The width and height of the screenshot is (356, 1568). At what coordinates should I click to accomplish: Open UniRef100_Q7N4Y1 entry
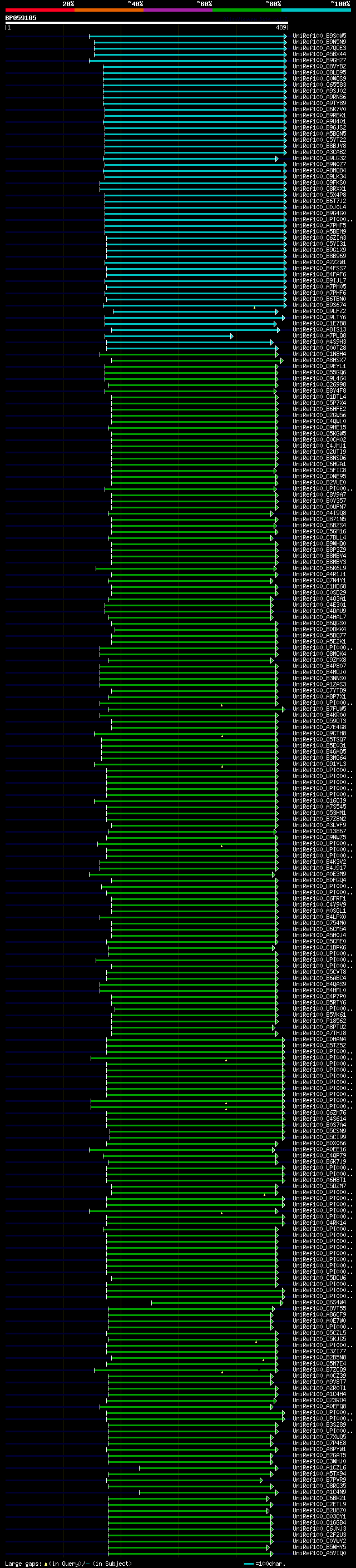(319, 580)
